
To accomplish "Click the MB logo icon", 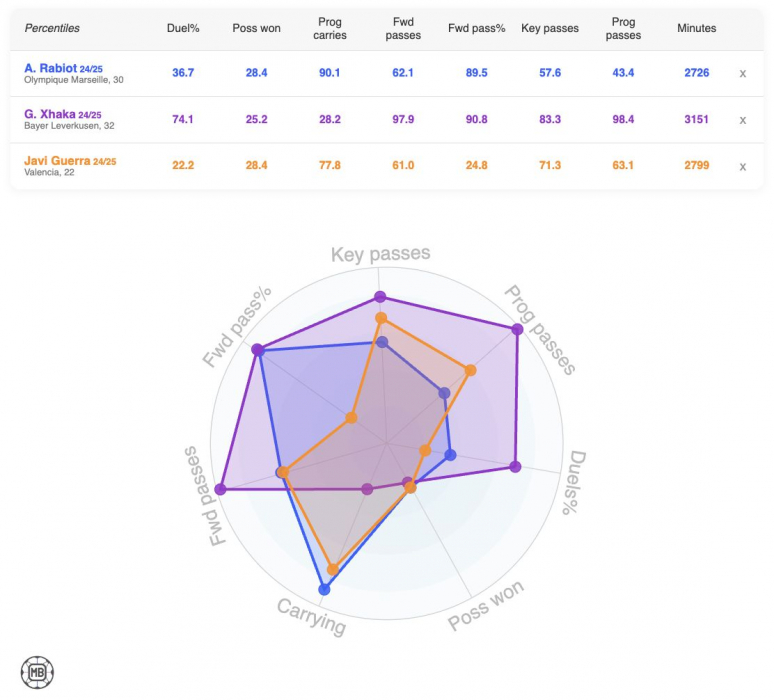I will (x=37, y=671).
